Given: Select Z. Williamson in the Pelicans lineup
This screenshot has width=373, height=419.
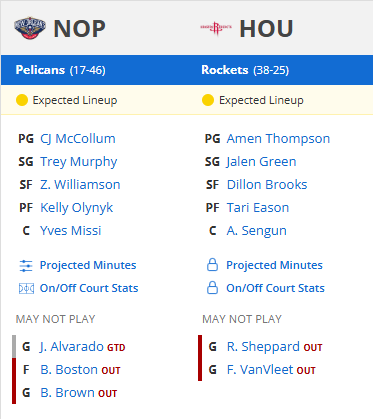Looking at the screenshot, I should tap(80, 185).
